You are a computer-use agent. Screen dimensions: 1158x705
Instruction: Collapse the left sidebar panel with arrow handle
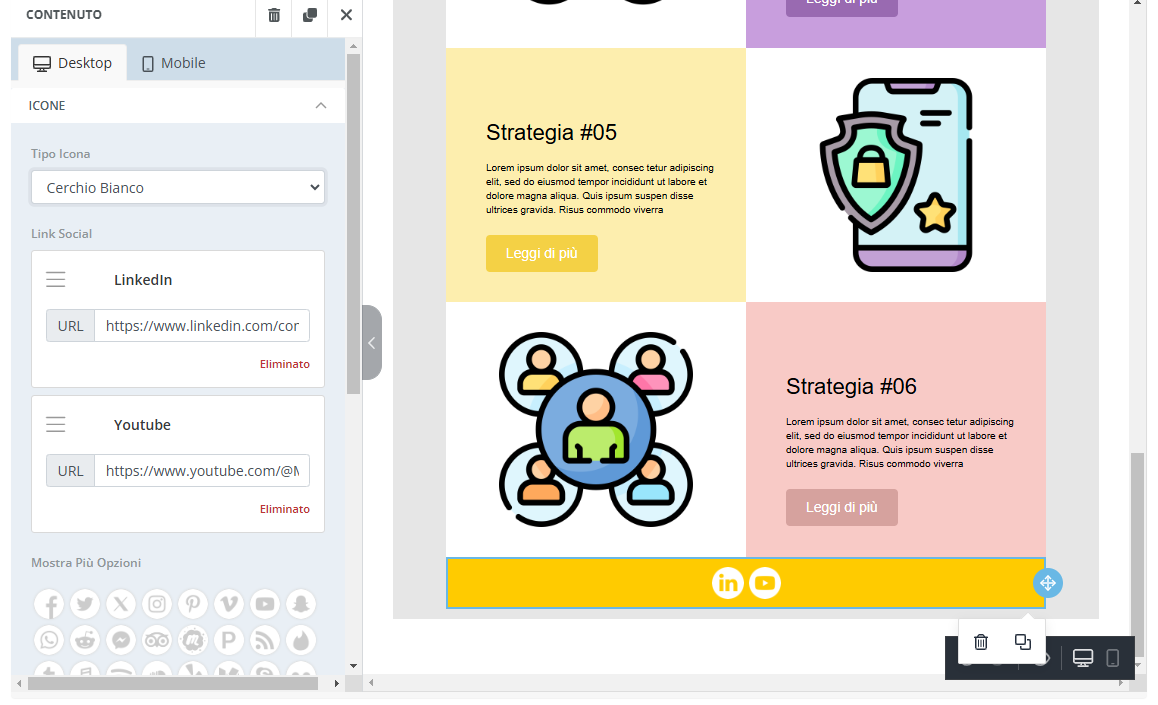[372, 343]
